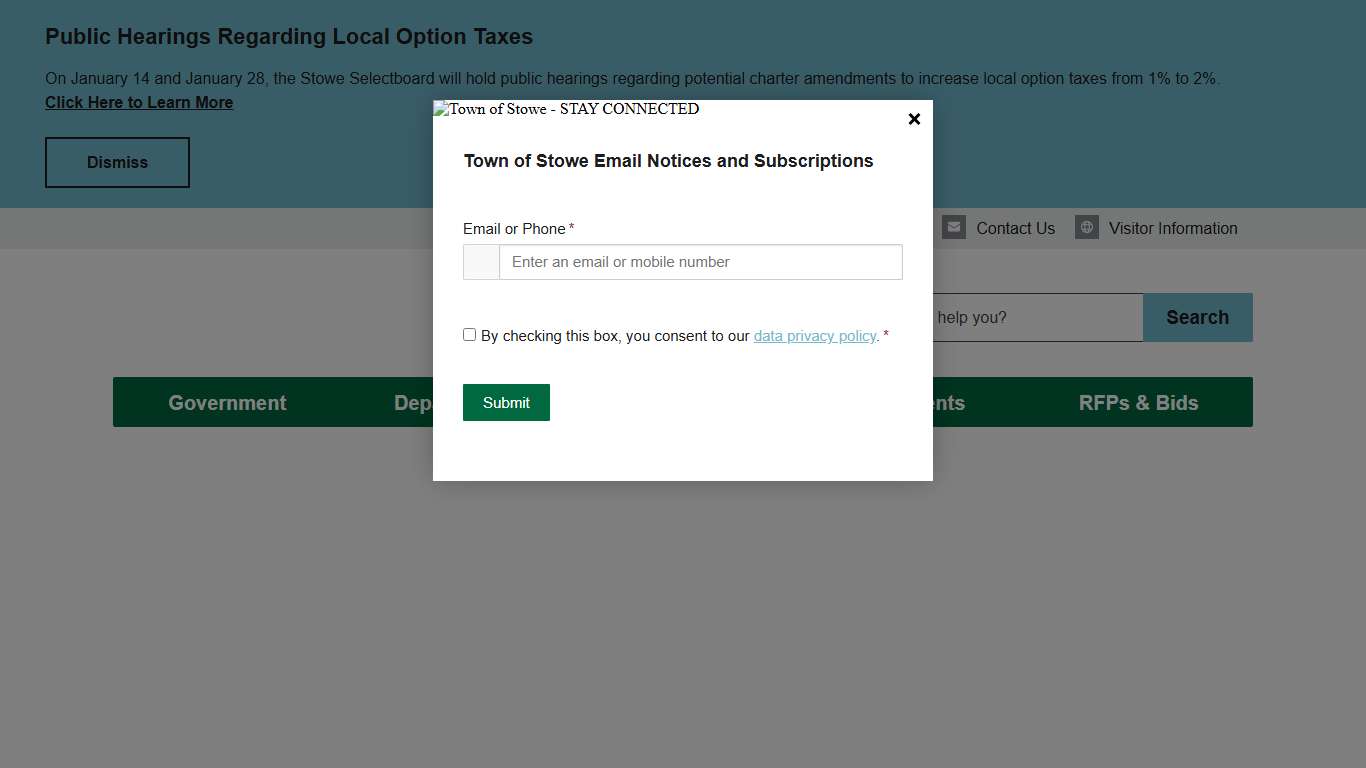Open the partially hidden 'Dep' navigation menu
This screenshot has width=1366, height=768.
tap(412, 403)
